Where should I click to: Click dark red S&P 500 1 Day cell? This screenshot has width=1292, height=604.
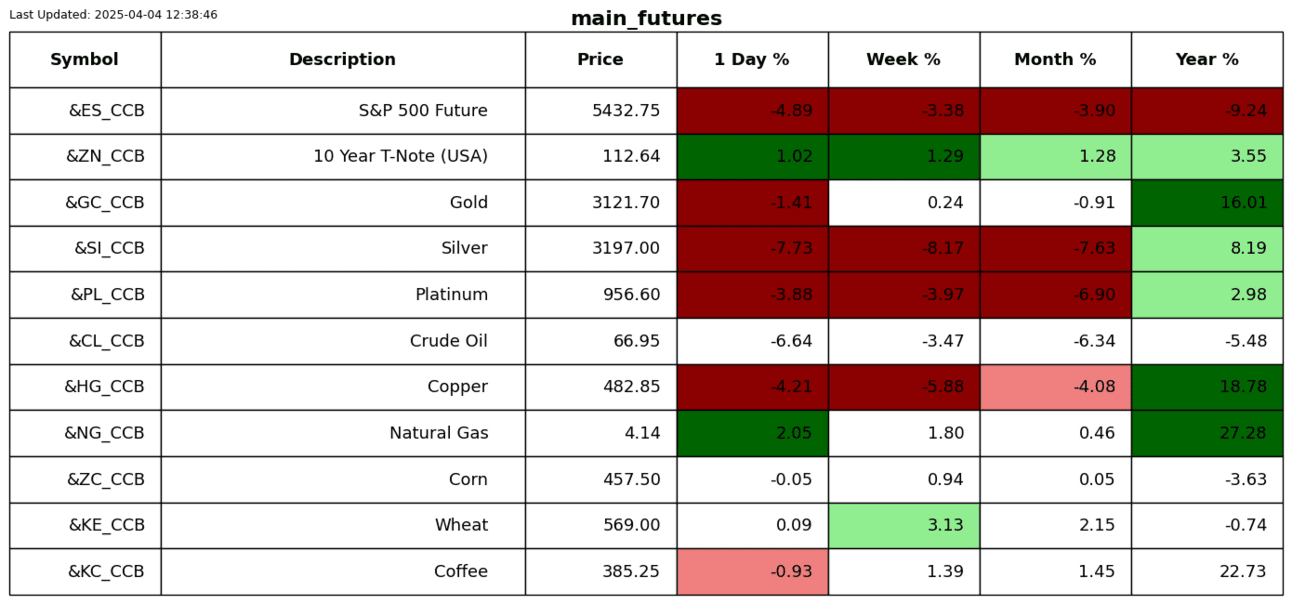pyautogui.click(x=752, y=111)
